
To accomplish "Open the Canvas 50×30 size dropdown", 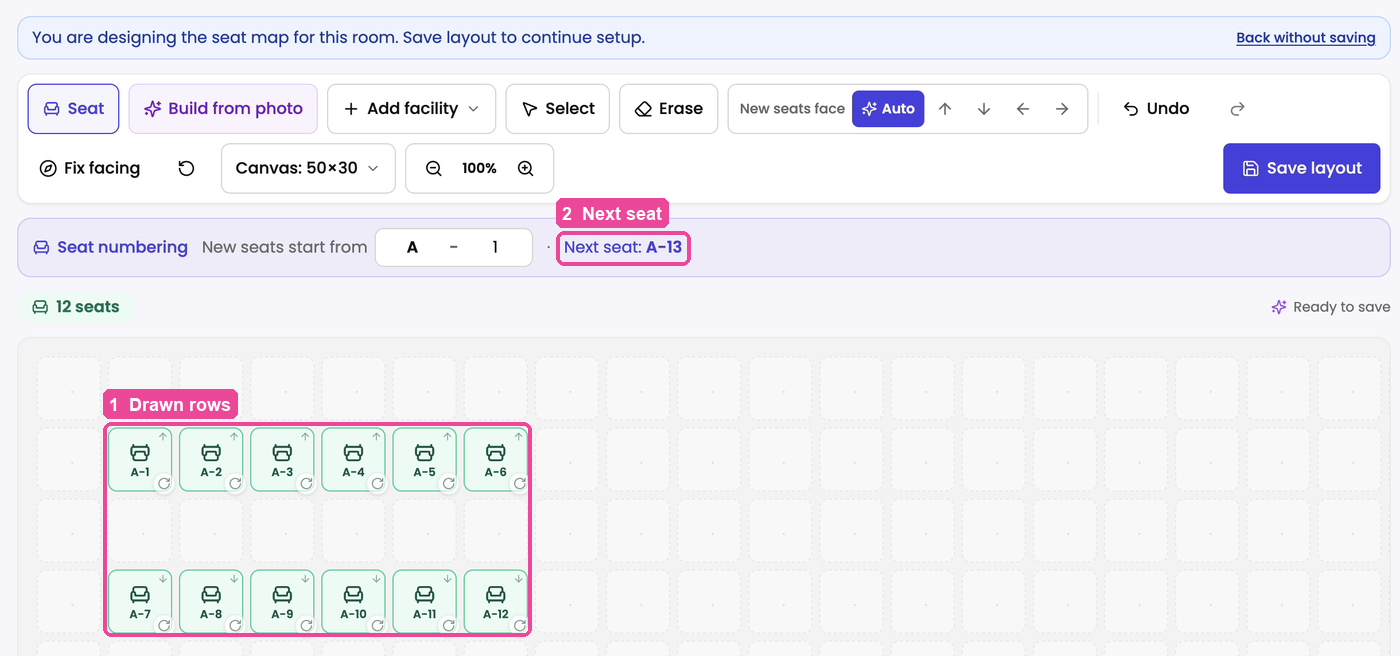I will pos(308,168).
